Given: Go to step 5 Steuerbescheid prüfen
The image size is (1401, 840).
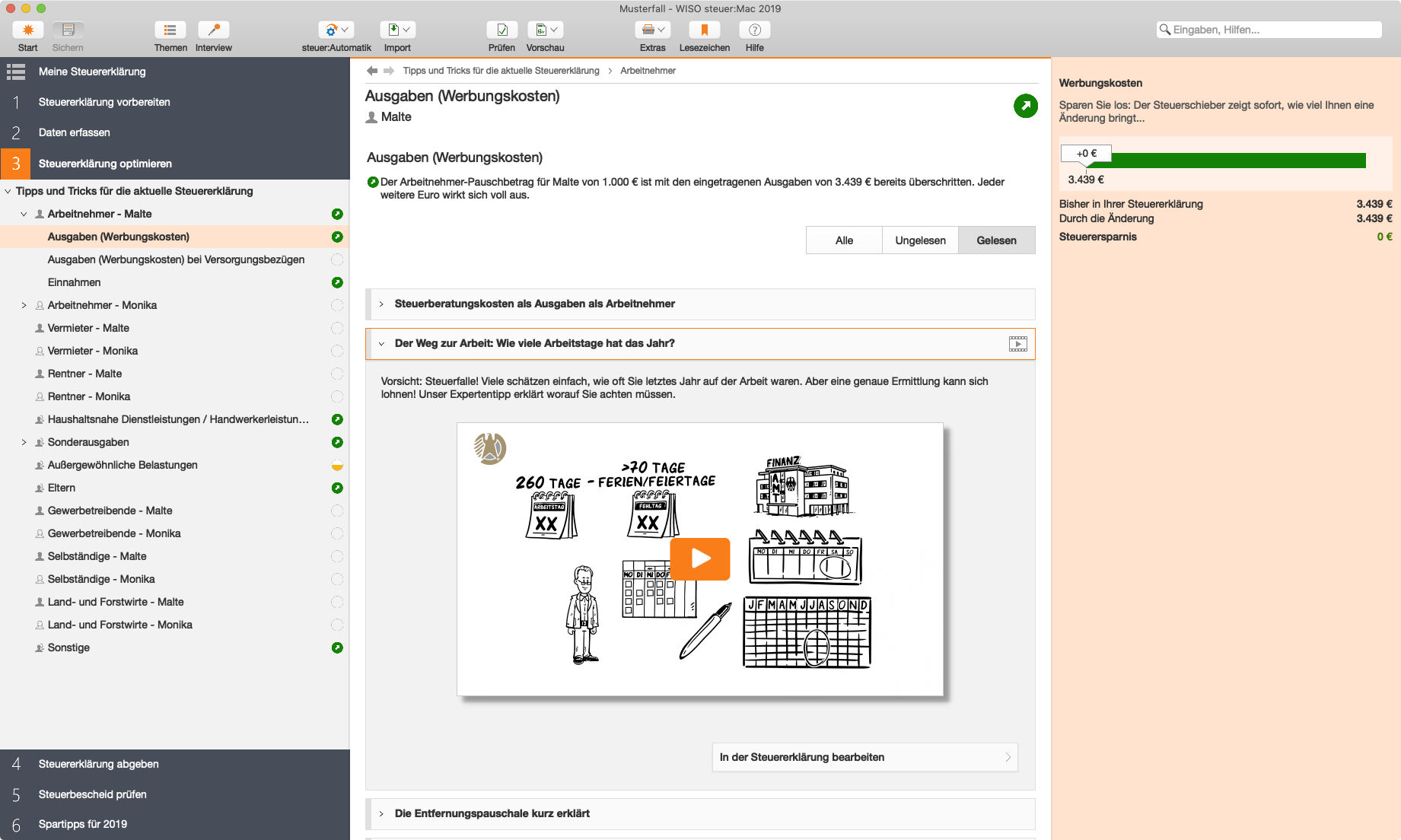Looking at the screenshot, I should [175, 794].
